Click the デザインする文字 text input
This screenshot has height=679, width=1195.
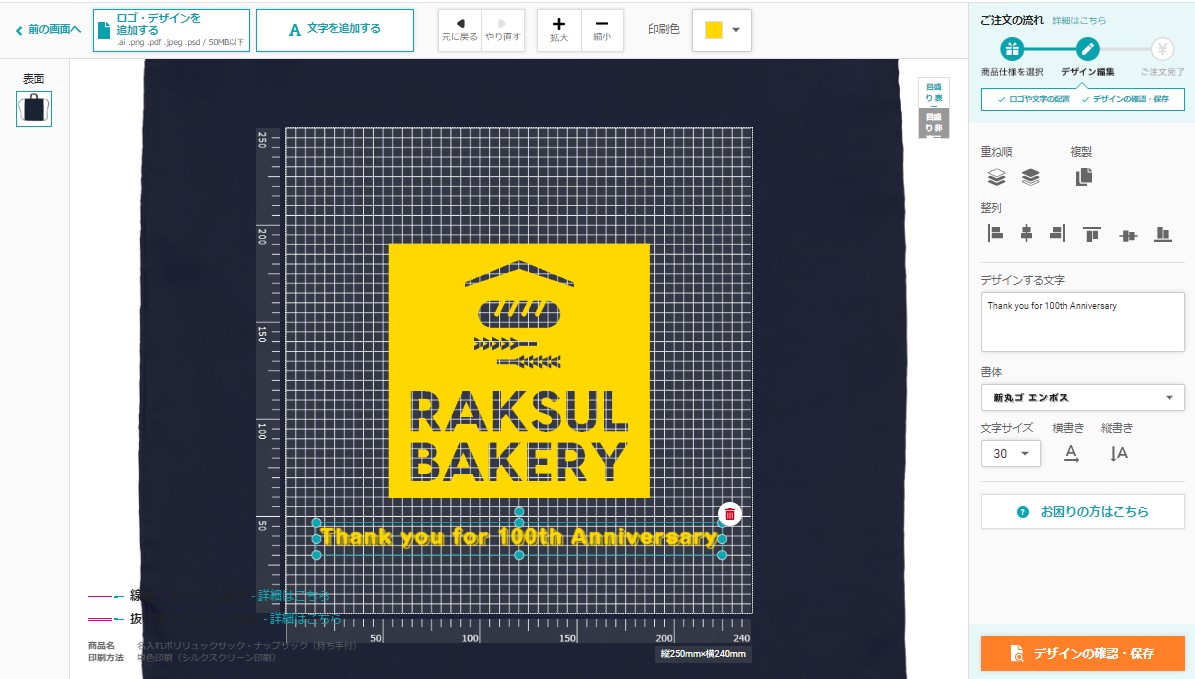(x=1082, y=322)
